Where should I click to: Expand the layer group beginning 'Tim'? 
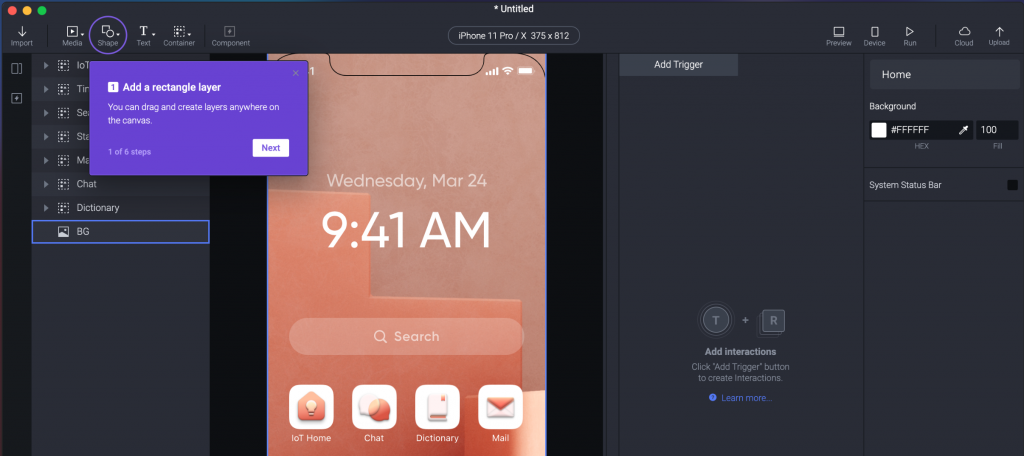(x=46, y=89)
